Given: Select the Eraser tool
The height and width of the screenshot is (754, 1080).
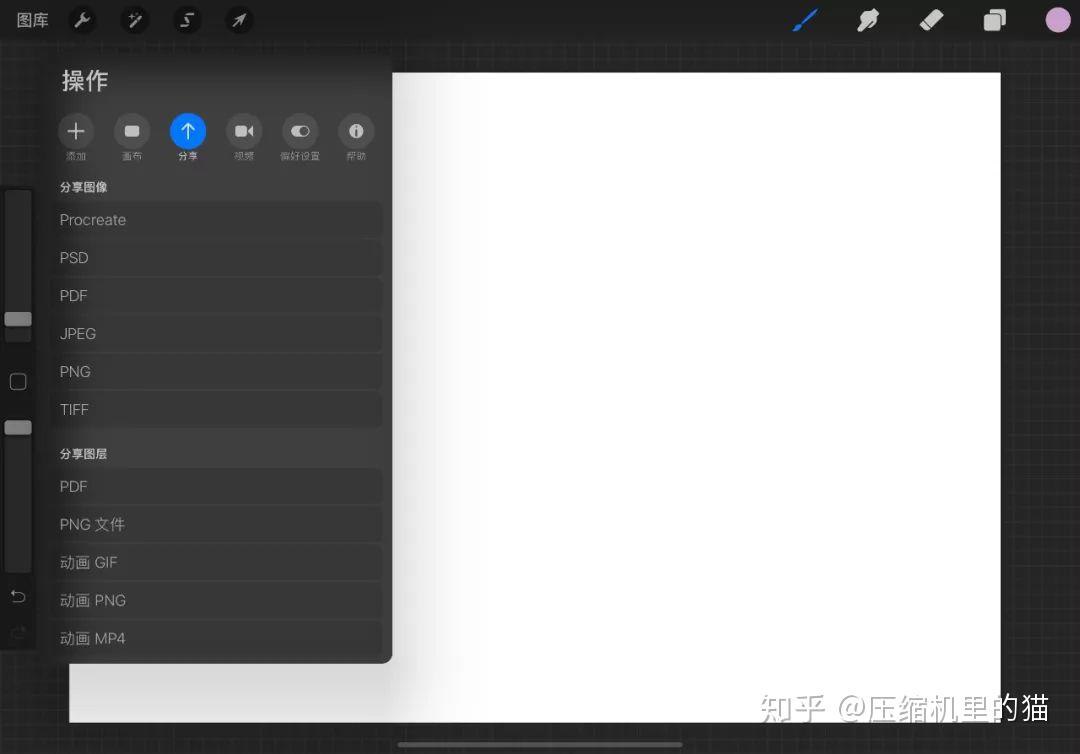Looking at the screenshot, I should coord(931,20).
